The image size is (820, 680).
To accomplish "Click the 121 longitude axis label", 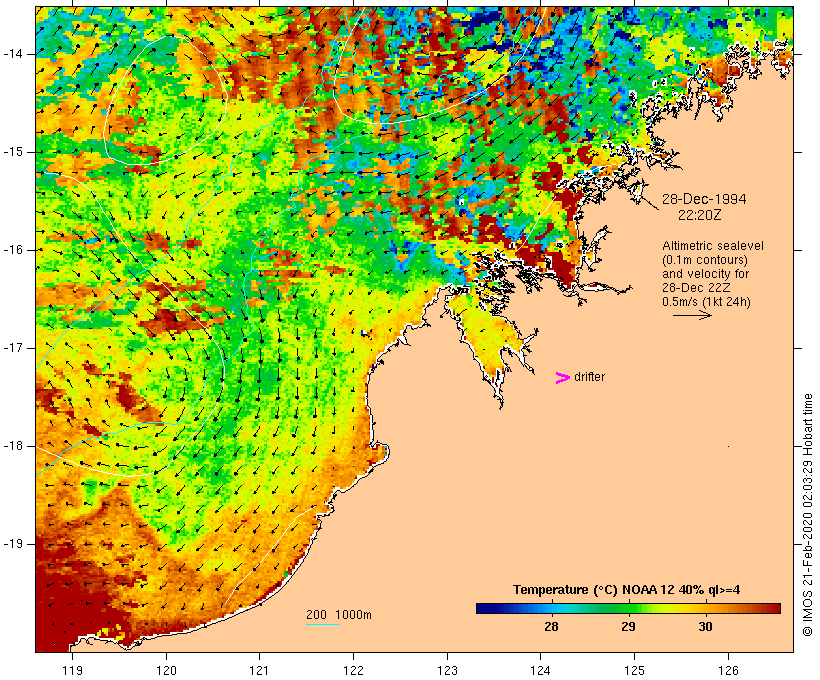I will 259,670.
